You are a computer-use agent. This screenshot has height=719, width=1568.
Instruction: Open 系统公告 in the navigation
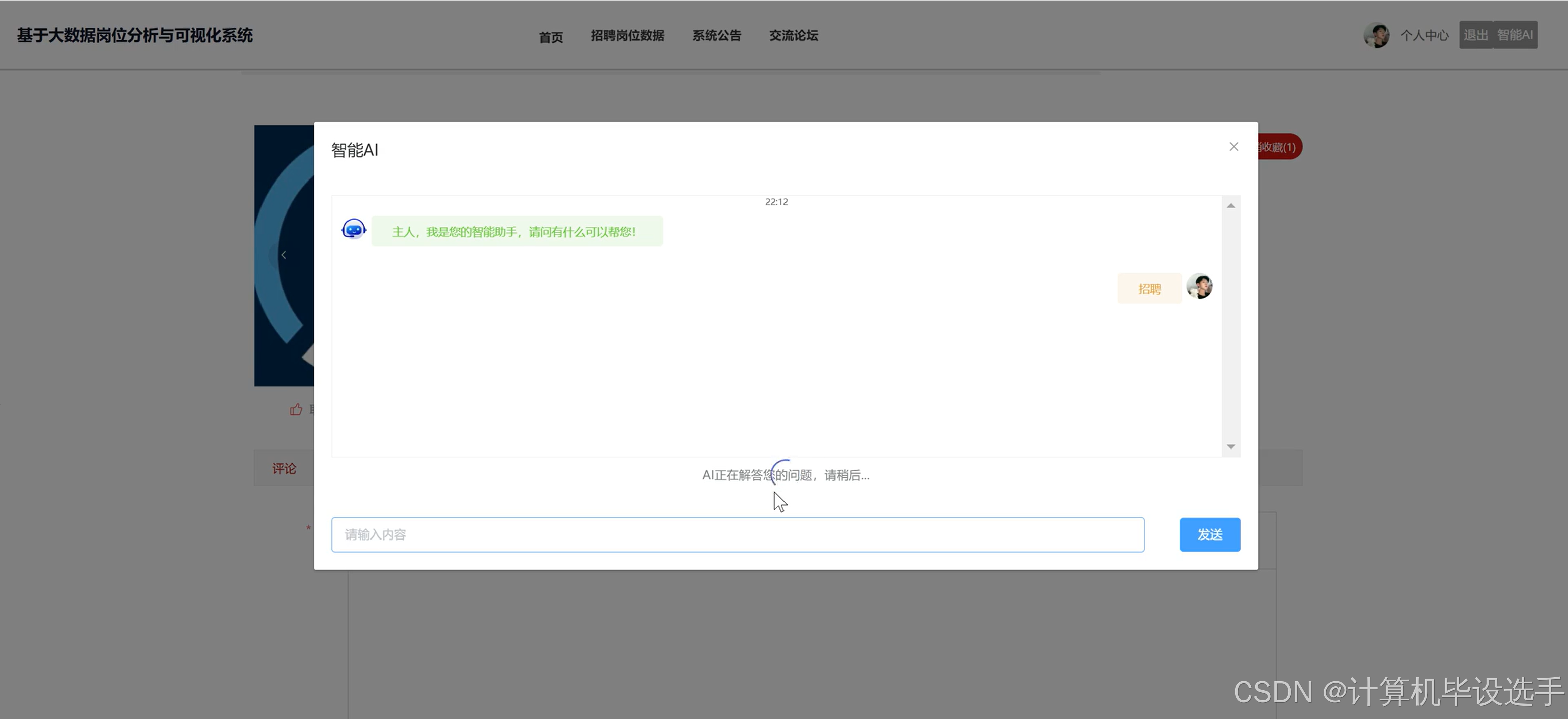[717, 35]
